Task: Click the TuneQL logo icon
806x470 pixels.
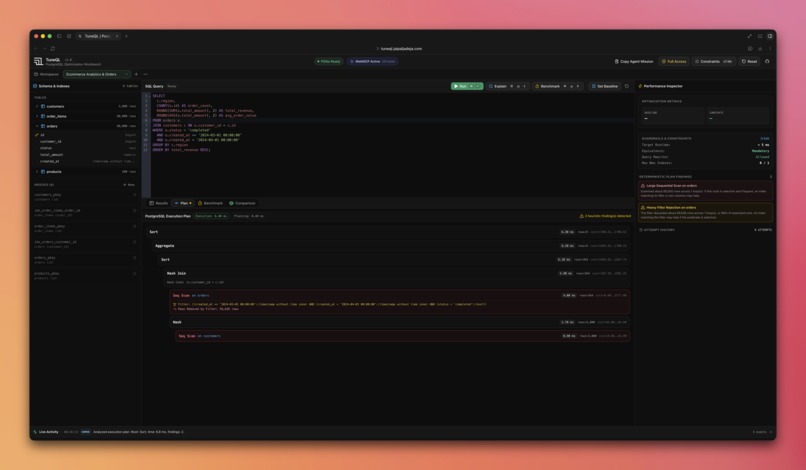Action: (39, 61)
